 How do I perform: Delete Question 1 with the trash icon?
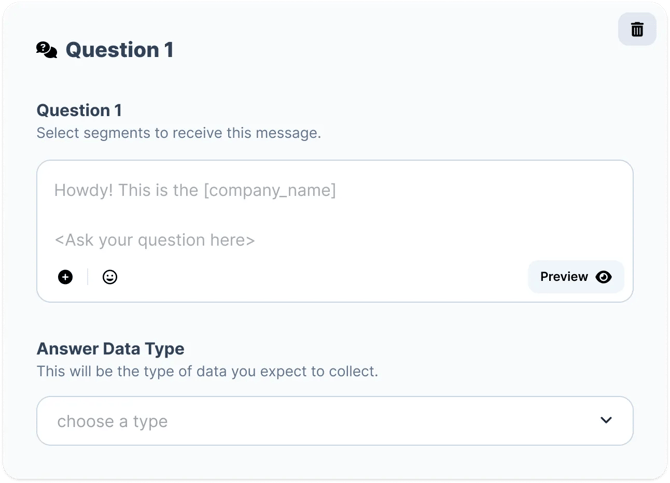(637, 29)
